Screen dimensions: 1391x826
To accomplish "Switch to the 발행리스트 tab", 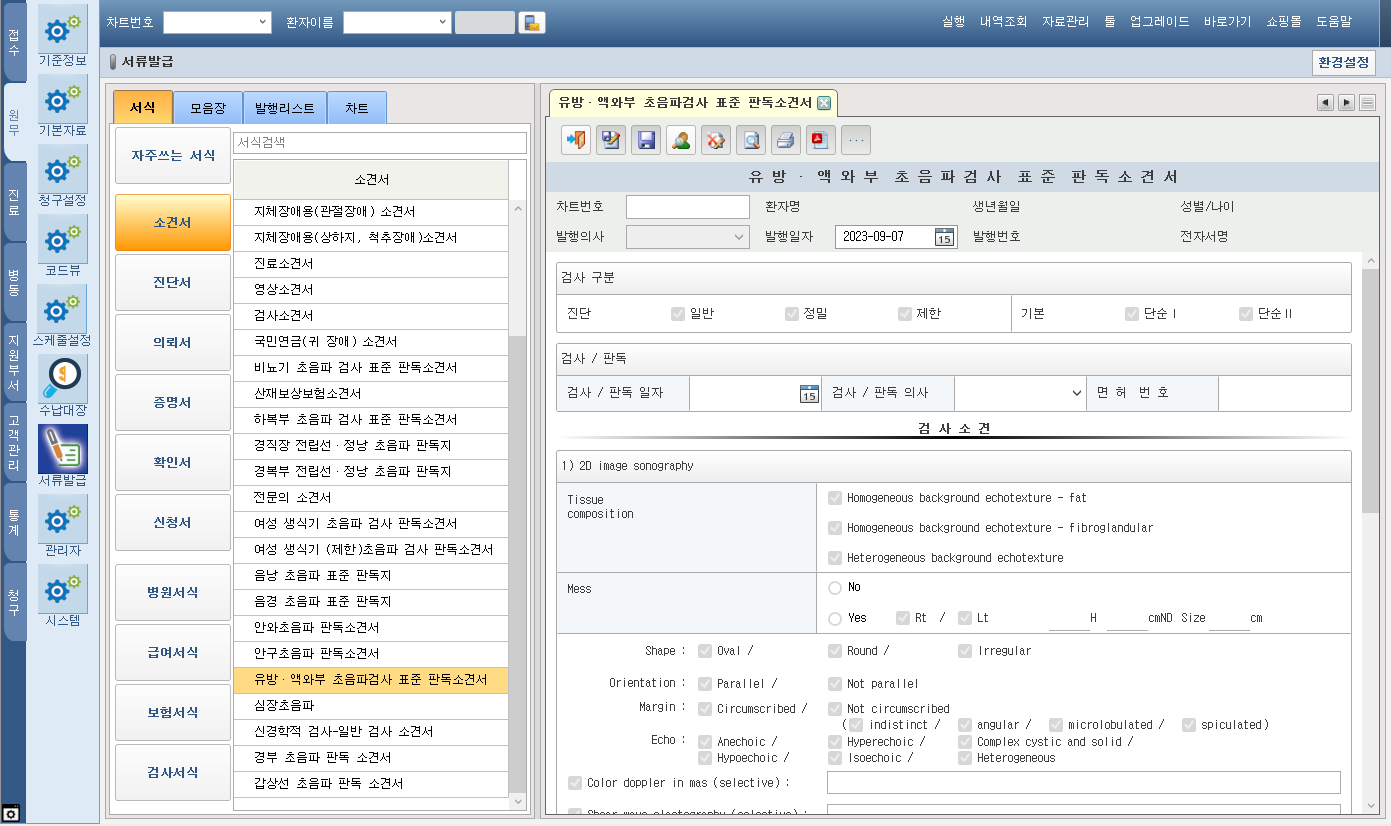I will point(285,108).
